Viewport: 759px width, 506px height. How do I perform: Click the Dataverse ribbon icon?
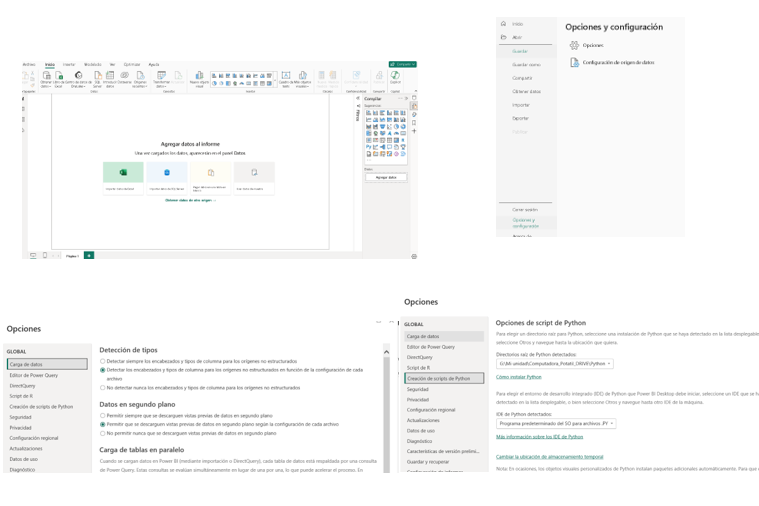pyautogui.click(x=124, y=75)
